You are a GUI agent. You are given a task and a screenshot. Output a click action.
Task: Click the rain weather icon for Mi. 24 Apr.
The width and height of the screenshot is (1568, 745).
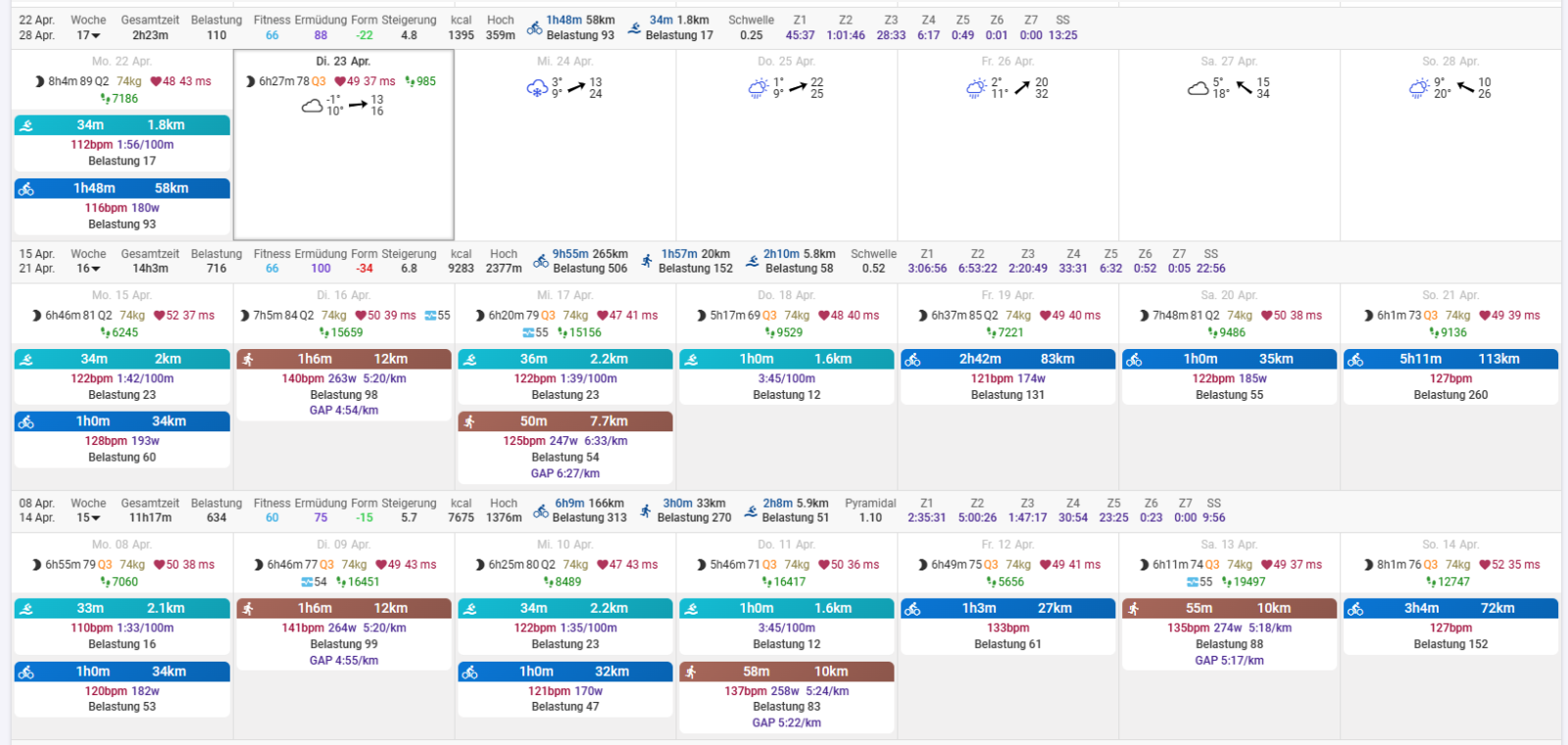click(x=537, y=89)
